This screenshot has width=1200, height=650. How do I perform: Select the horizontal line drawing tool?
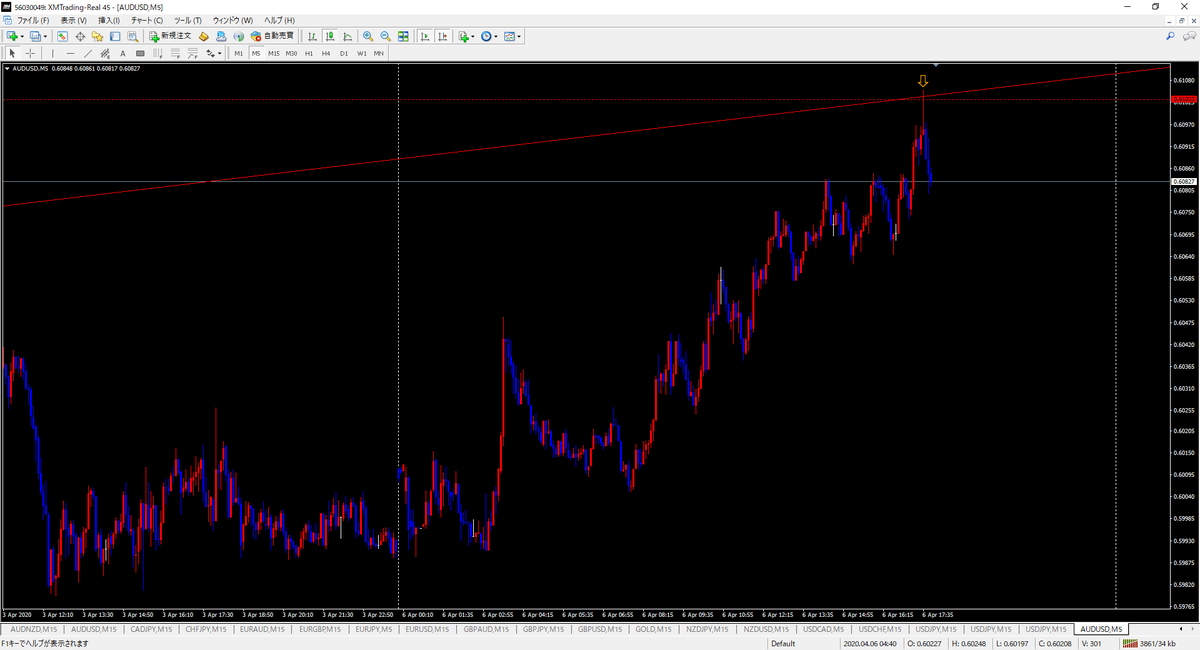(x=70, y=53)
